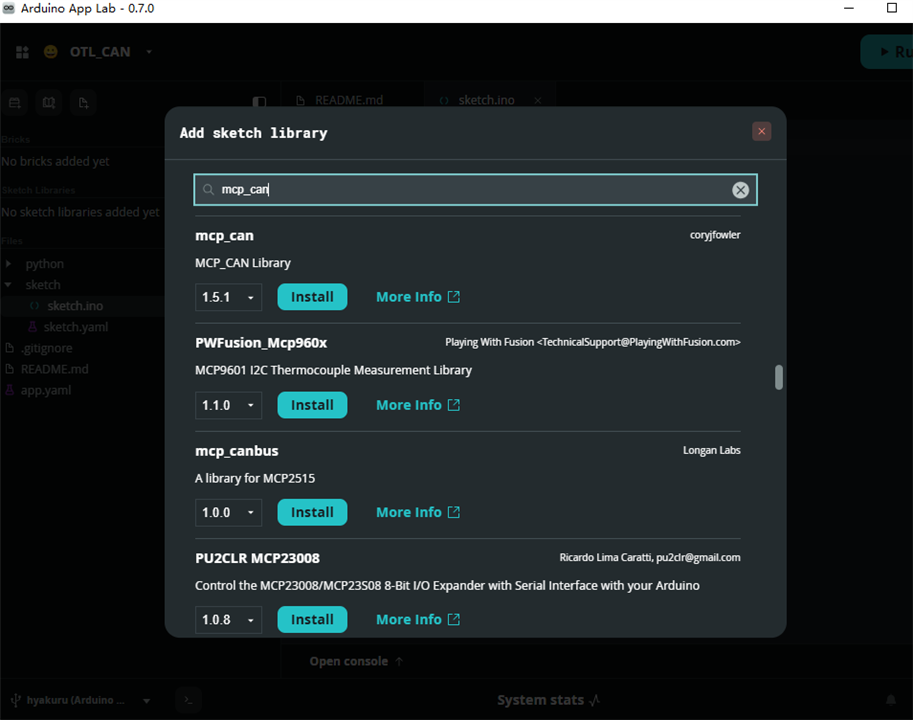Screen dimensions: 913x720
Task: Click the search magnifier icon
Action: [208, 189]
